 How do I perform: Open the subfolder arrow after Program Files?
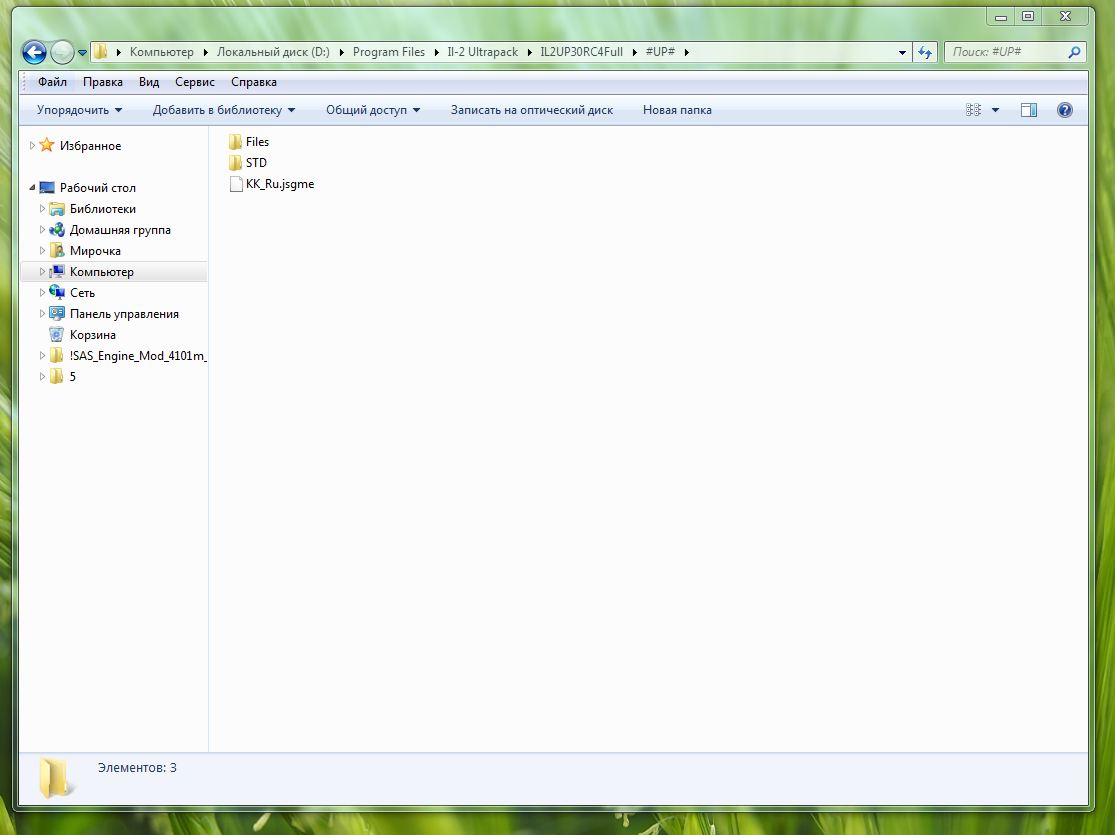(x=436, y=52)
